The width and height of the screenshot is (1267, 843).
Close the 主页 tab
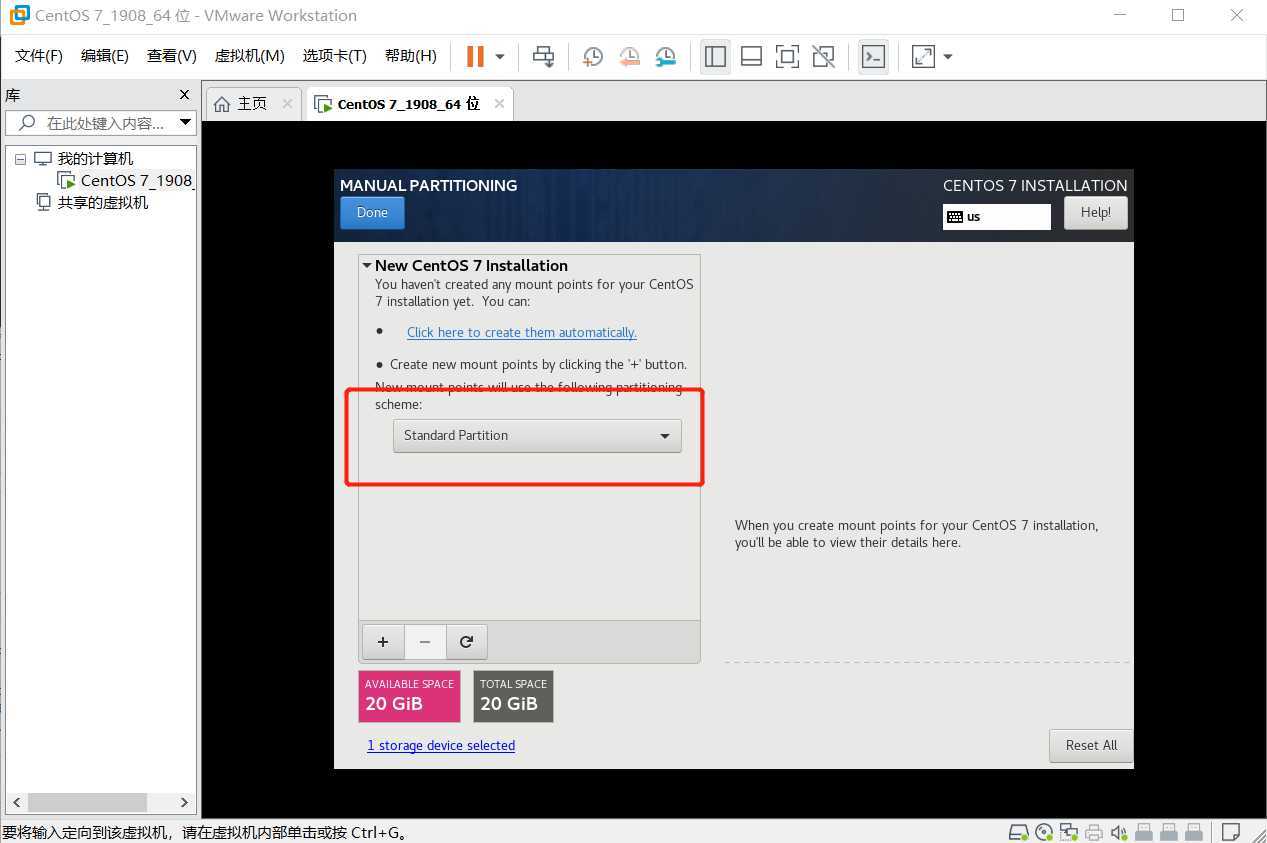[287, 104]
